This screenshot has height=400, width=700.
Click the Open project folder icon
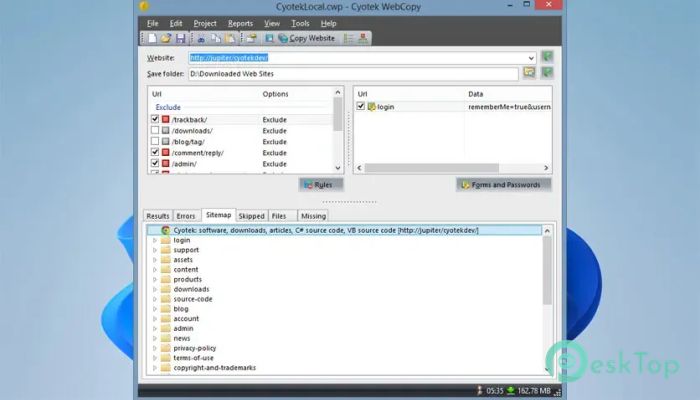(166, 38)
